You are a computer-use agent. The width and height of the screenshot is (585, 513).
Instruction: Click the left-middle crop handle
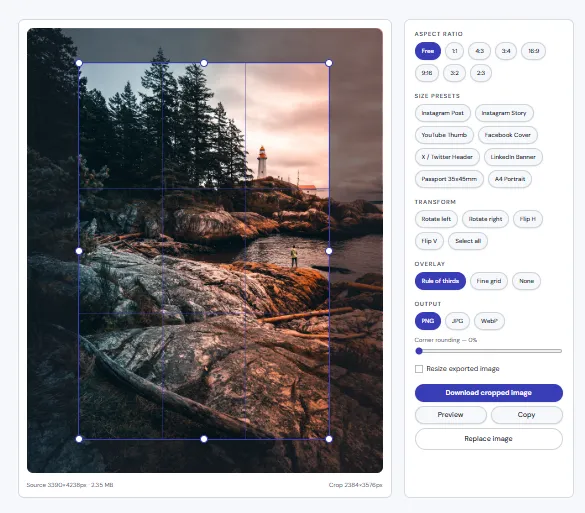pyautogui.click(x=79, y=251)
